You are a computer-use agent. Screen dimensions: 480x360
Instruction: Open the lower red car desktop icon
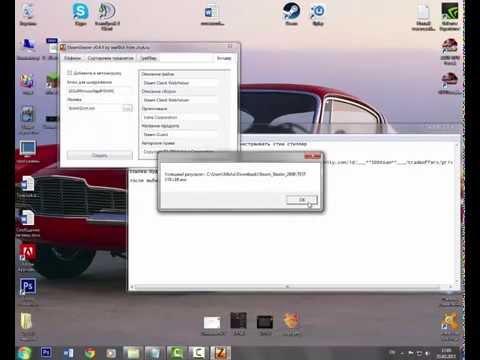point(449,83)
